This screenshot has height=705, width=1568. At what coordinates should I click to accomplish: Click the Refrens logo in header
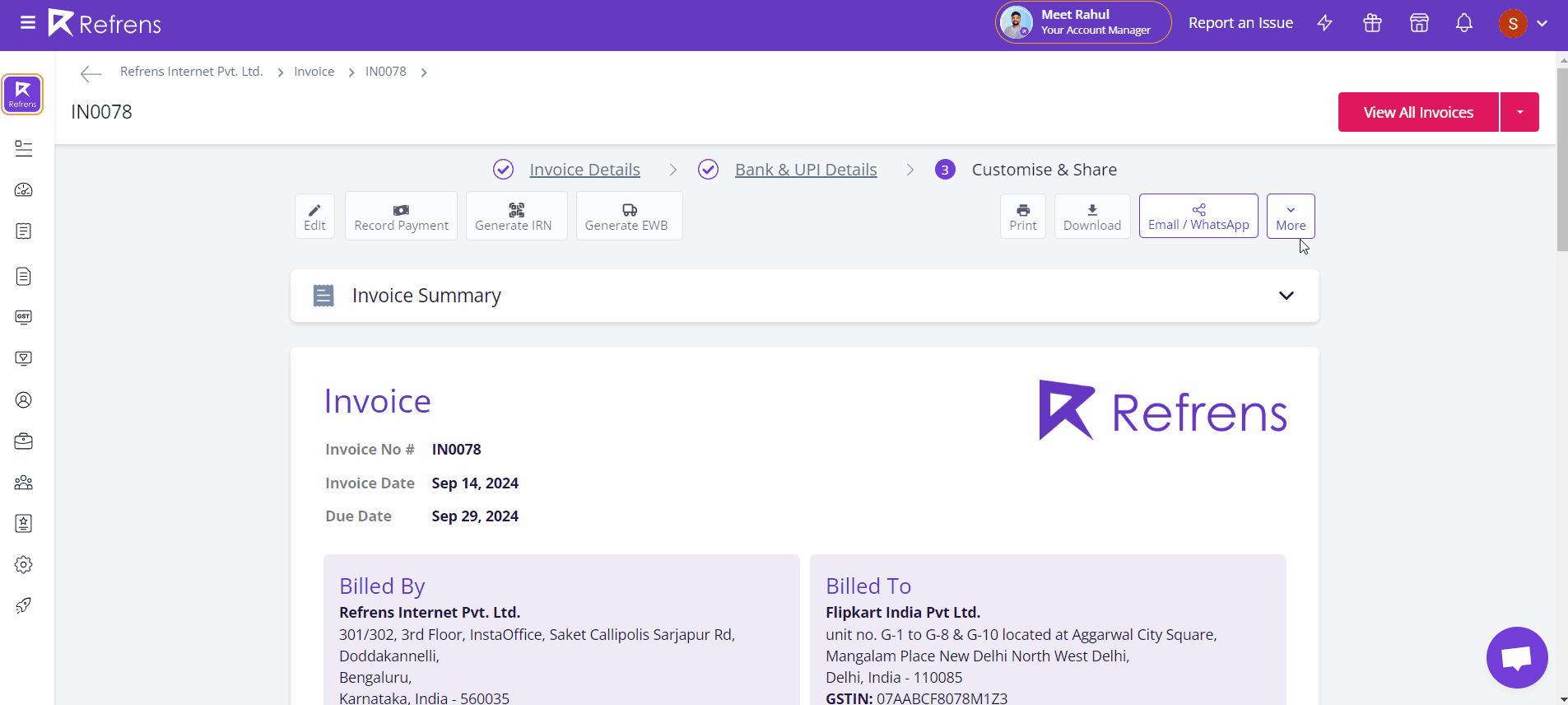pyautogui.click(x=105, y=23)
